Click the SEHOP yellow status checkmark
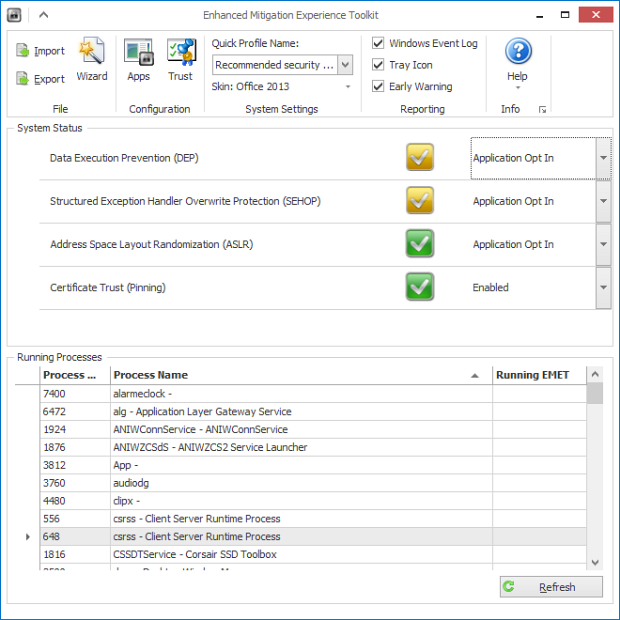Screen dimensions: 620x620 [x=420, y=200]
